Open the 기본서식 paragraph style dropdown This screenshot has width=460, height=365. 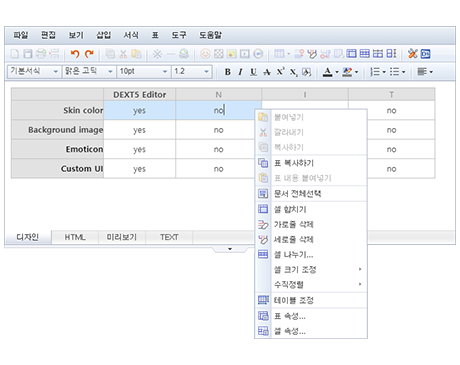pyautogui.click(x=34, y=71)
